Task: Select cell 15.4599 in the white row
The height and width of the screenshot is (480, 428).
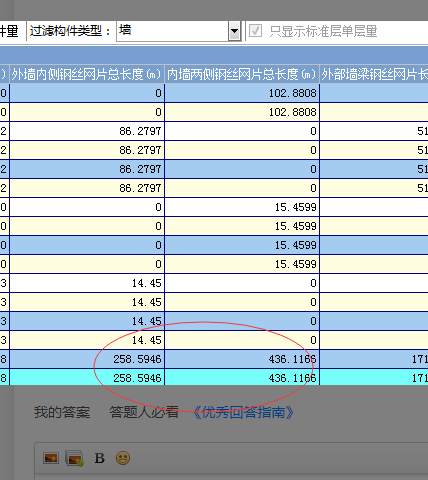Action: click(x=242, y=207)
